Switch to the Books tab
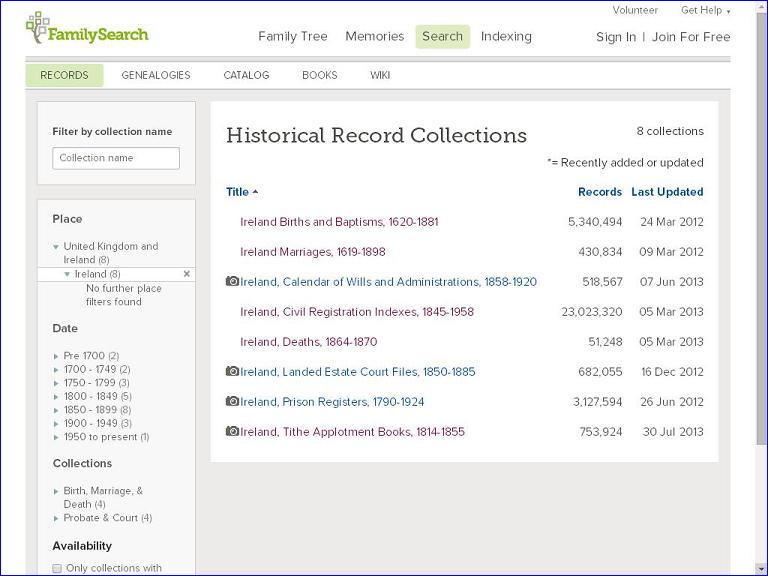 320,75
